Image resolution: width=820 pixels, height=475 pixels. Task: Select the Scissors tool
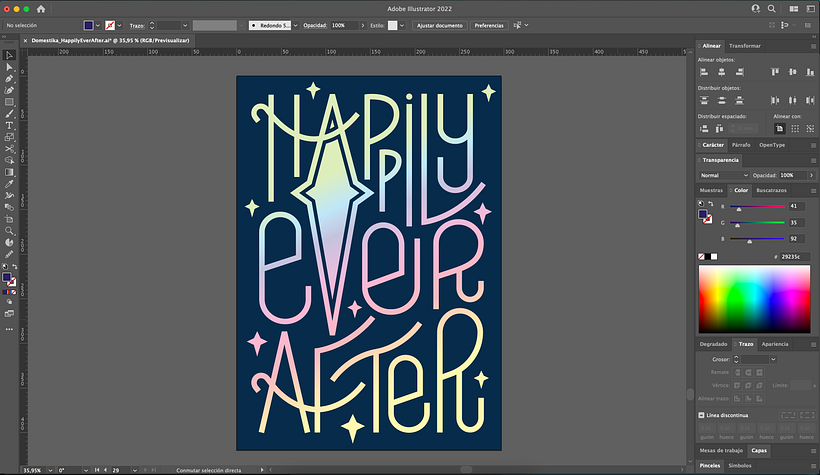tap(9, 149)
